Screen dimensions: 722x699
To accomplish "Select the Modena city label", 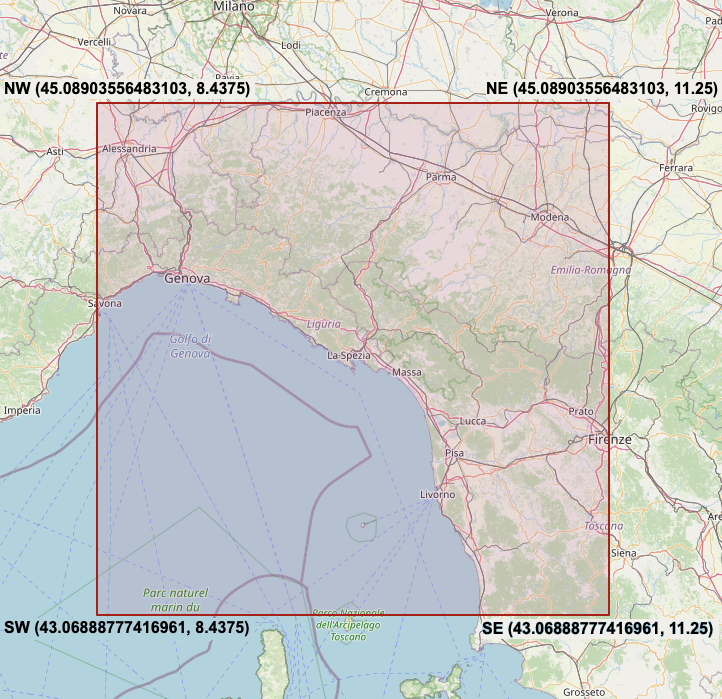I will tap(550, 217).
